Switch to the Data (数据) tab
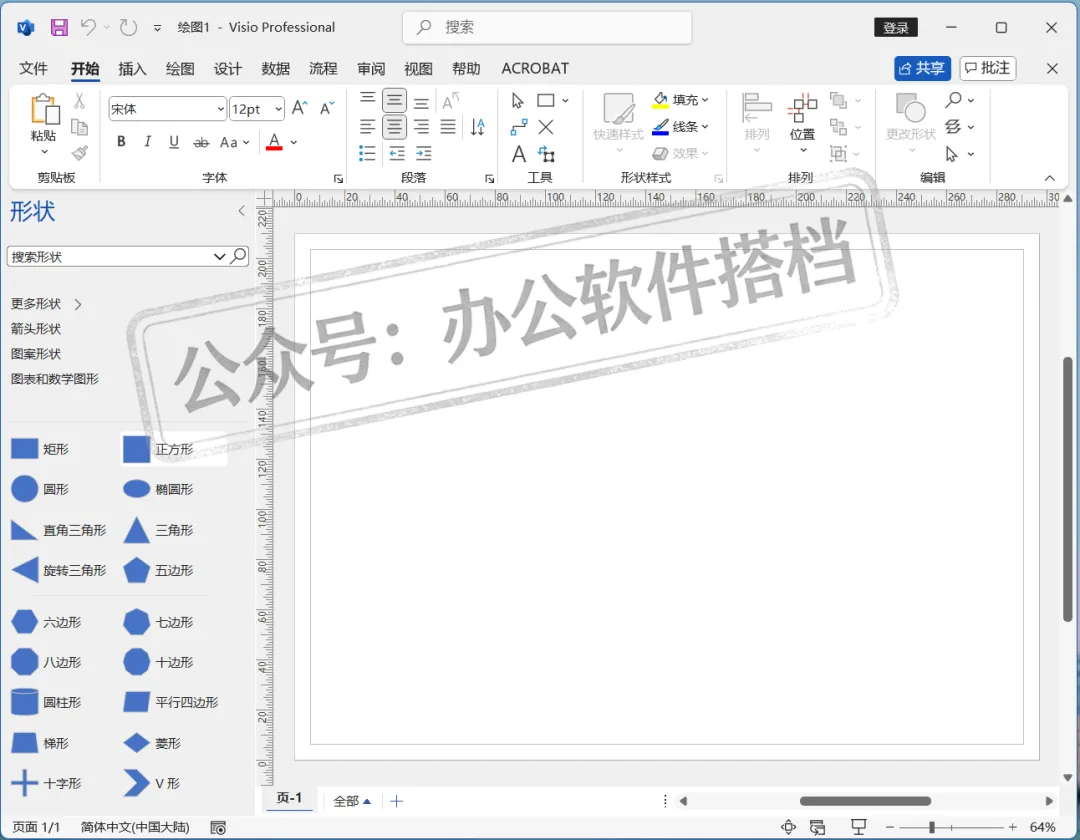This screenshot has width=1080, height=840. [276, 68]
